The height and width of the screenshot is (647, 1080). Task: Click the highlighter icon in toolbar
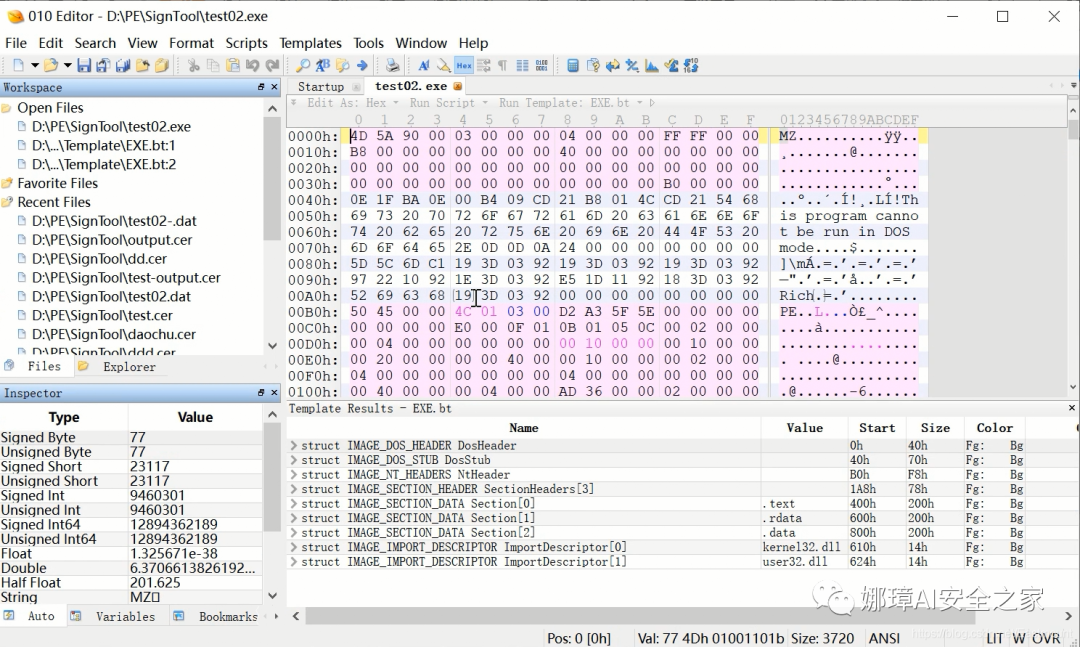(444, 65)
